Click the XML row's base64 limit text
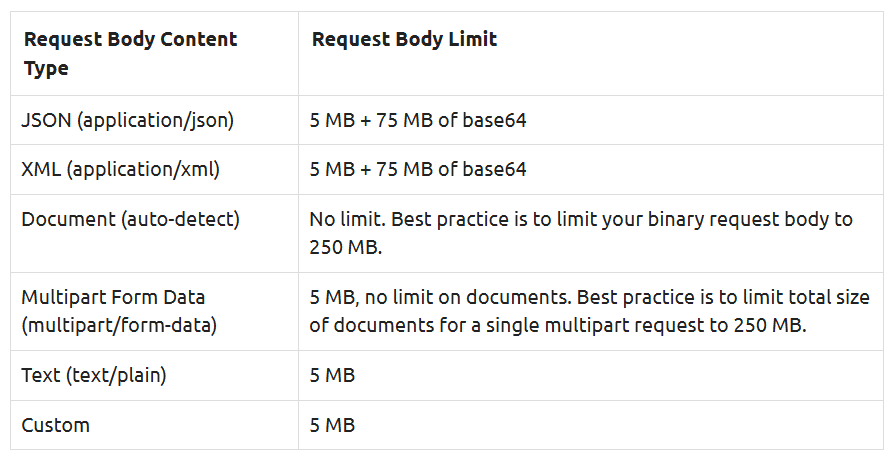The width and height of the screenshot is (891, 466). click(x=418, y=169)
